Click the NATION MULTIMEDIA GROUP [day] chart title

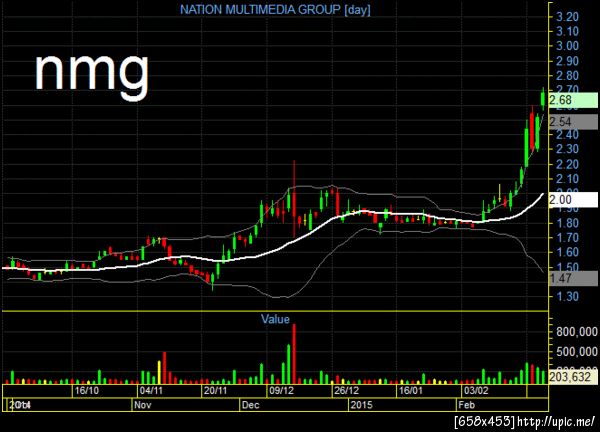(x=275, y=10)
